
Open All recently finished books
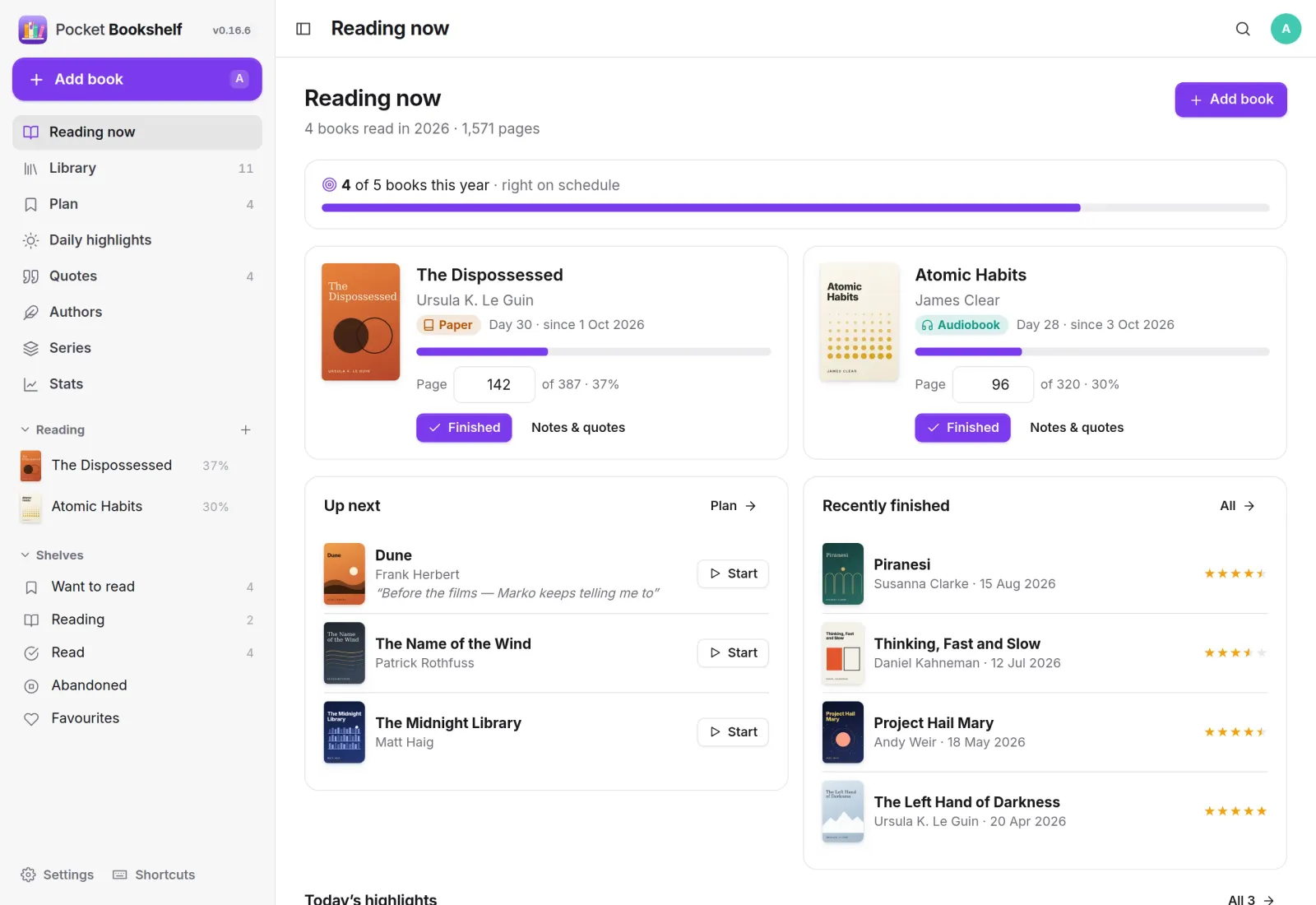click(1237, 506)
